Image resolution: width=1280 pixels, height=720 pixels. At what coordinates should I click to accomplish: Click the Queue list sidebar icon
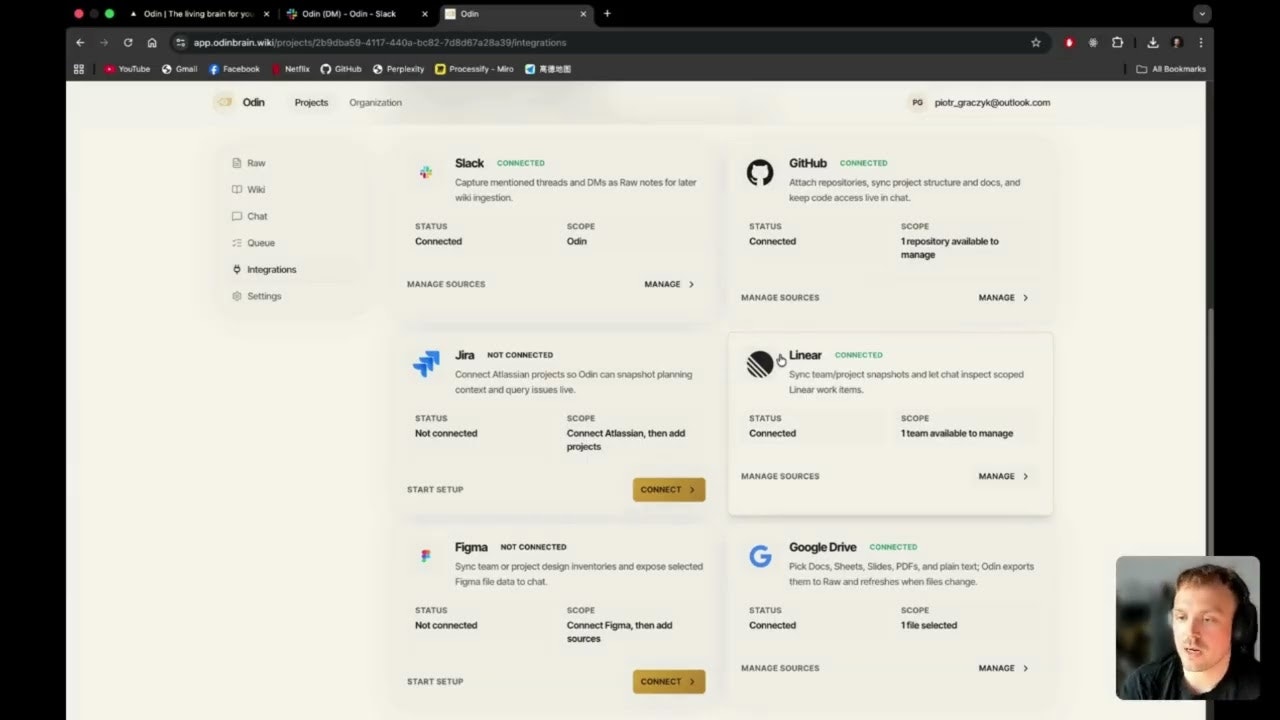point(237,243)
